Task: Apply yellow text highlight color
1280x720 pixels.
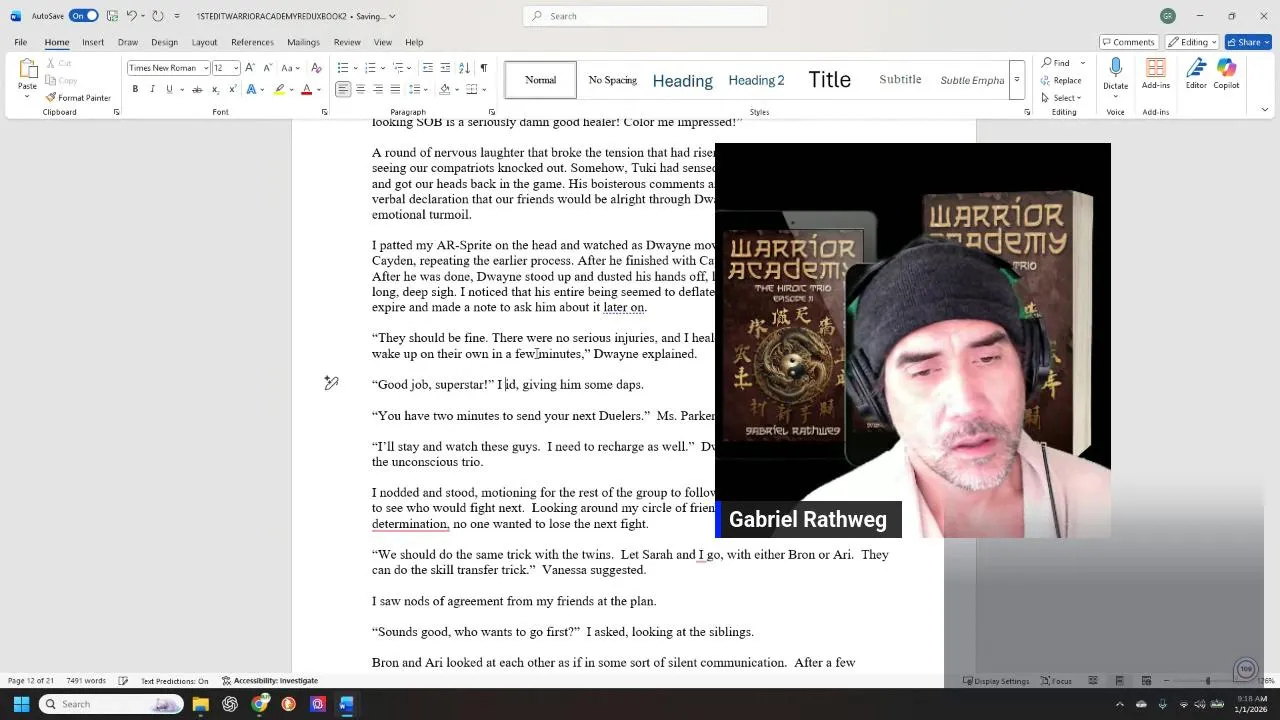Action: pyautogui.click(x=280, y=90)
